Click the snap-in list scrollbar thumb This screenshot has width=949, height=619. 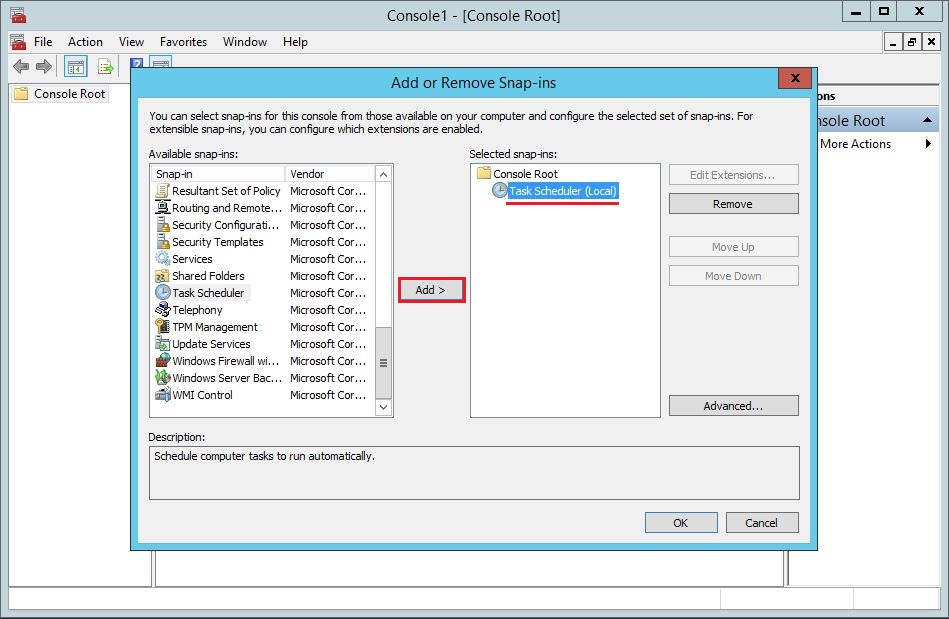tap(383, 362)
